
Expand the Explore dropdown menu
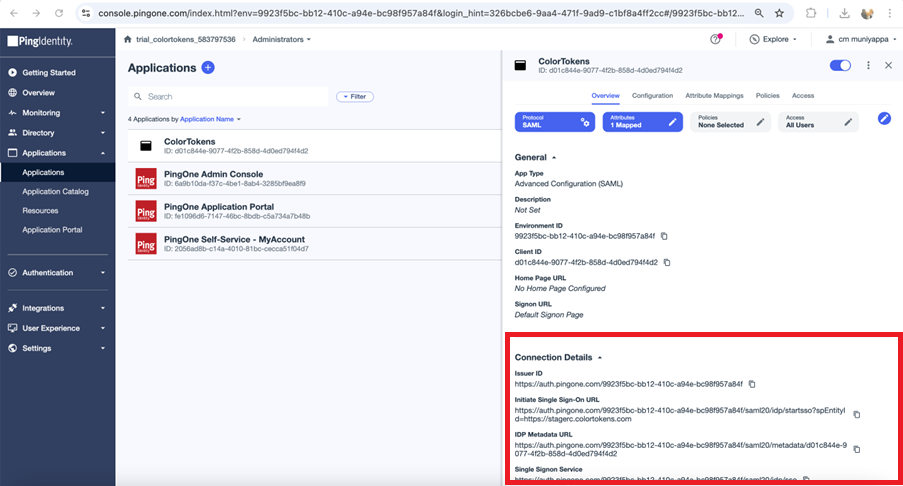[x=773, y=39]
